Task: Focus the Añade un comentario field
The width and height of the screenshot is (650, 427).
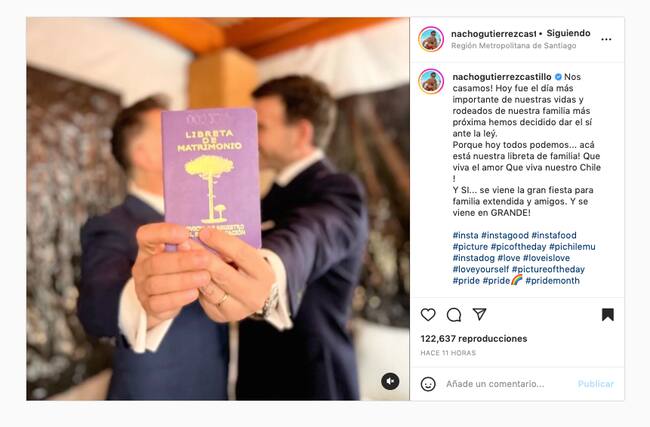Action: point(495,384)
